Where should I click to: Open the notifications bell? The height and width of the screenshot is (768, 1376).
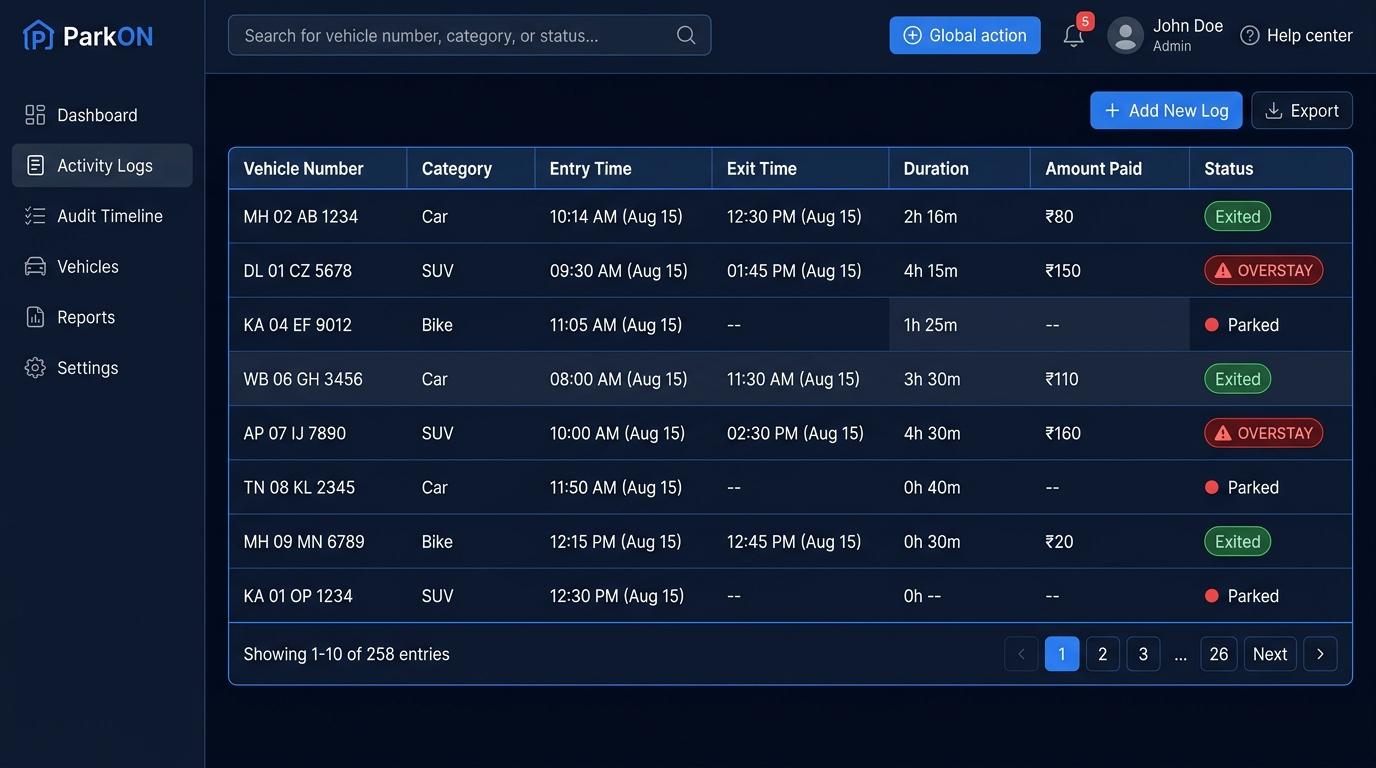pyautogui.click(x=1074, y=35)
